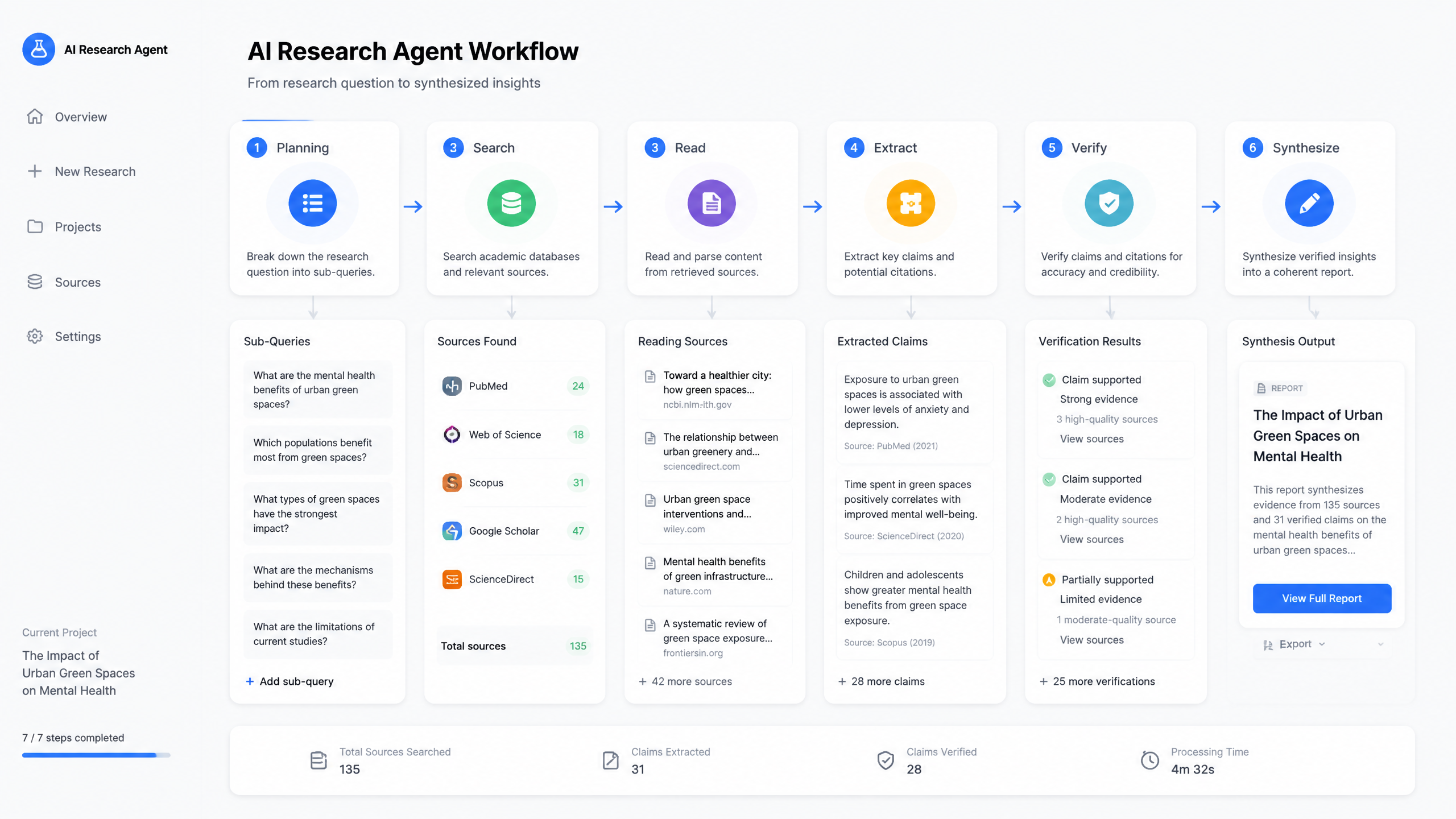This screenshot has height=819, width=1456.
Task: View sources for the Strong evidence claim
Action: point(1091,439)
